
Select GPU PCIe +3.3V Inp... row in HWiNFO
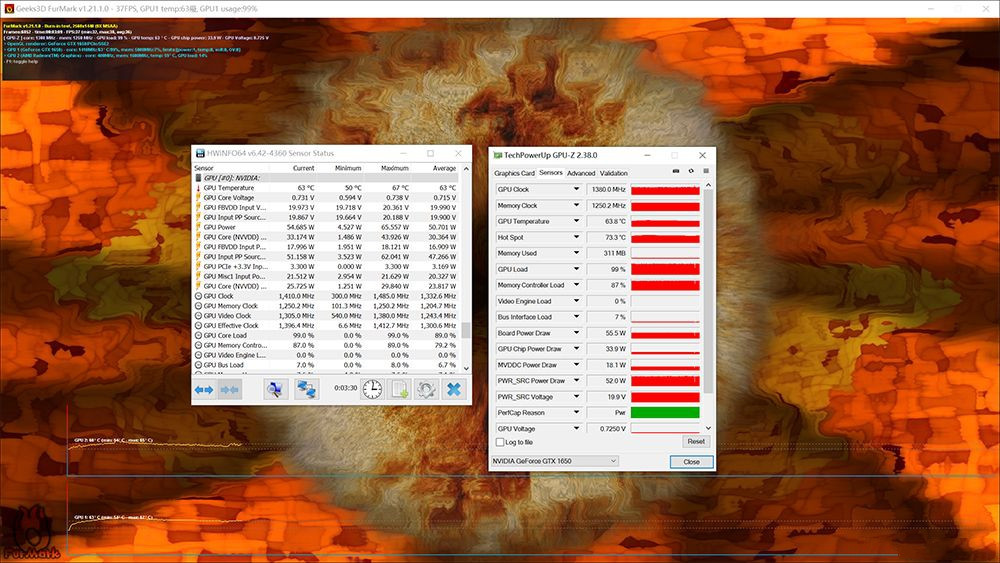(326, 267)
